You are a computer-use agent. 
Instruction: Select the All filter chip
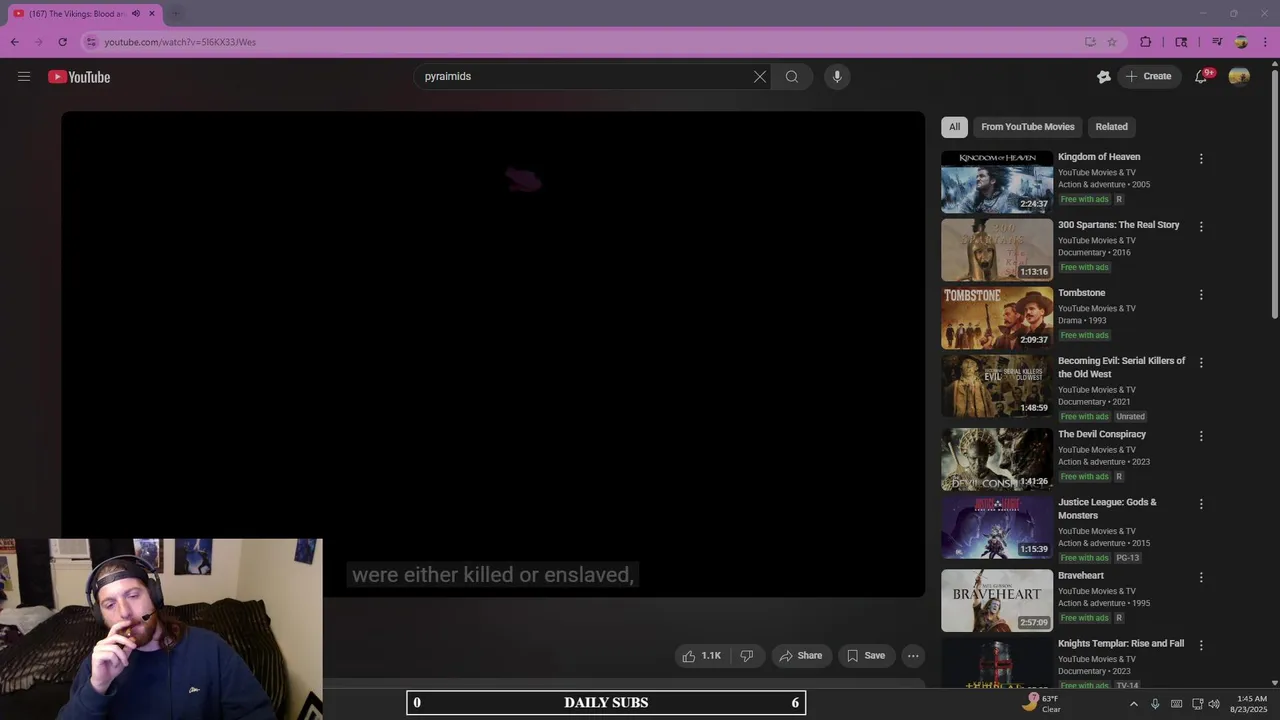[954, 127]
